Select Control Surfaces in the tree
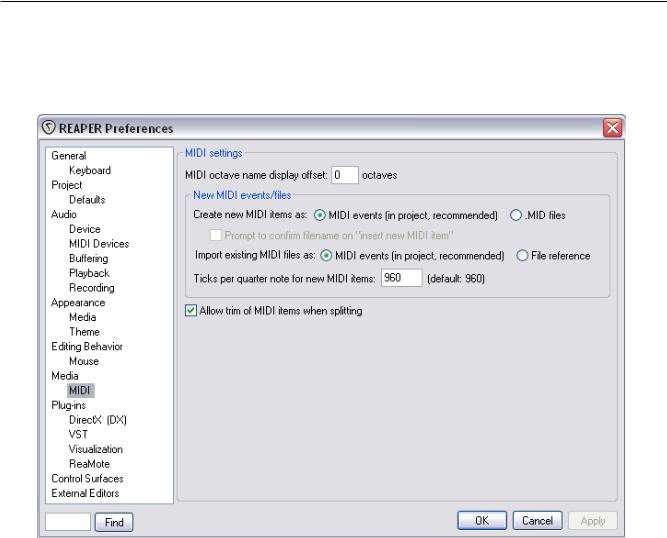The image size is (667, 538). (x=87, y=478)
